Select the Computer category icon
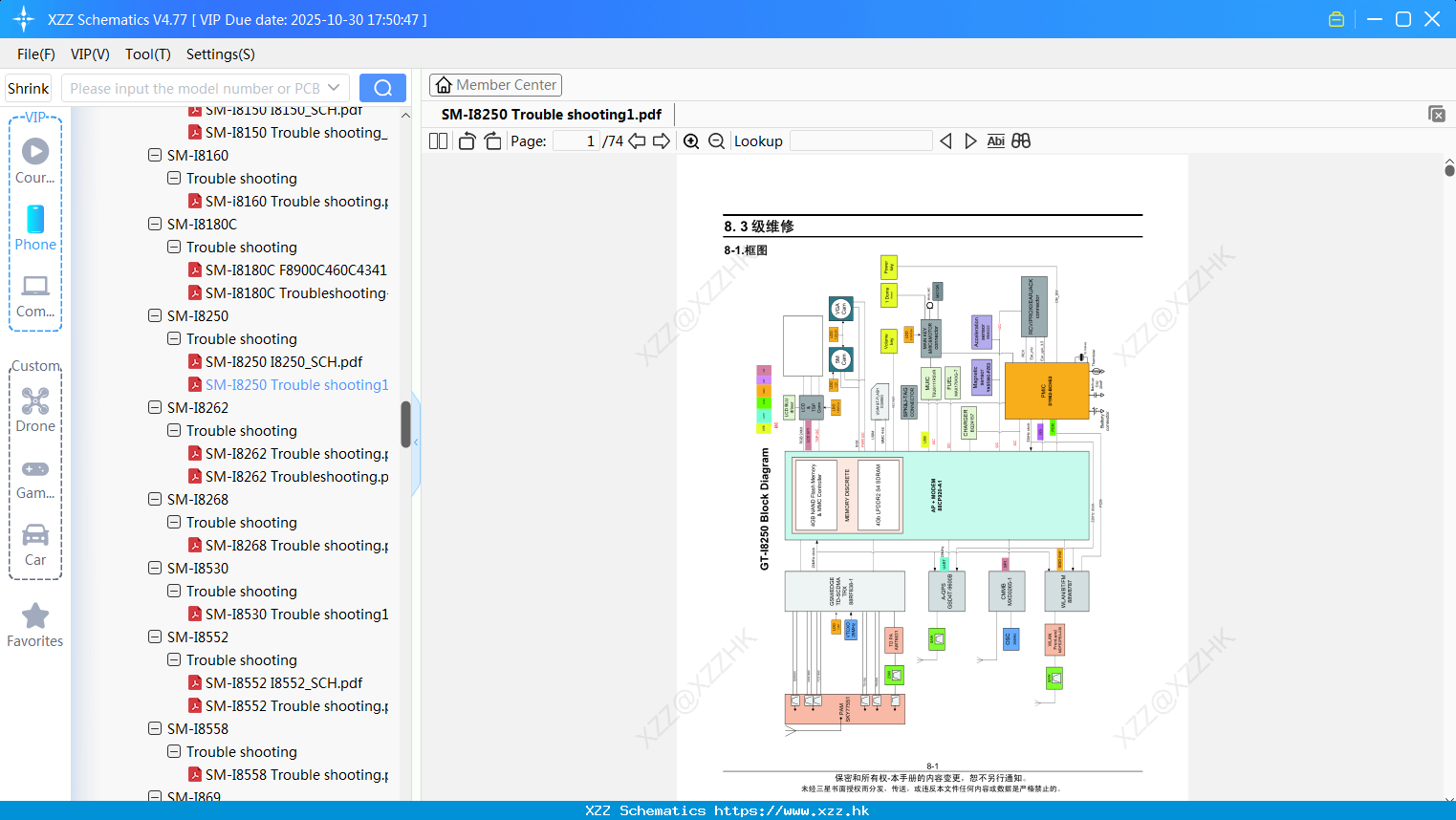The height and width of the screenshot is (820, 1456). click(x=35, y=295)
